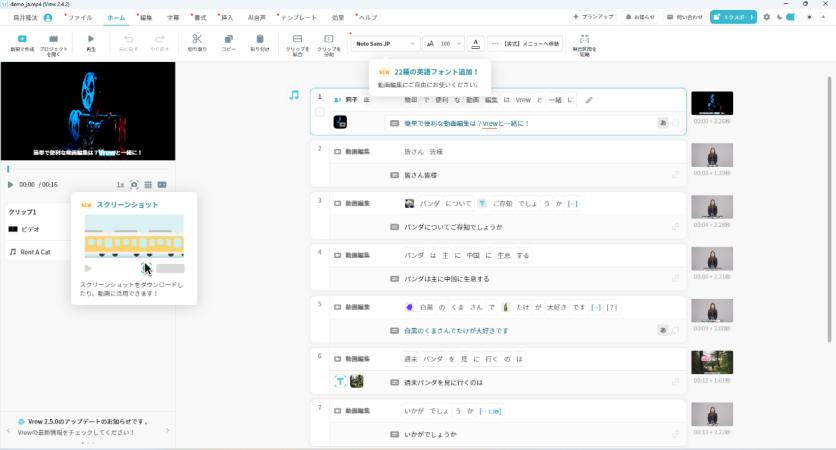
Task: Click the silence-shortening icon in toolbar
Action: (584, 39)
